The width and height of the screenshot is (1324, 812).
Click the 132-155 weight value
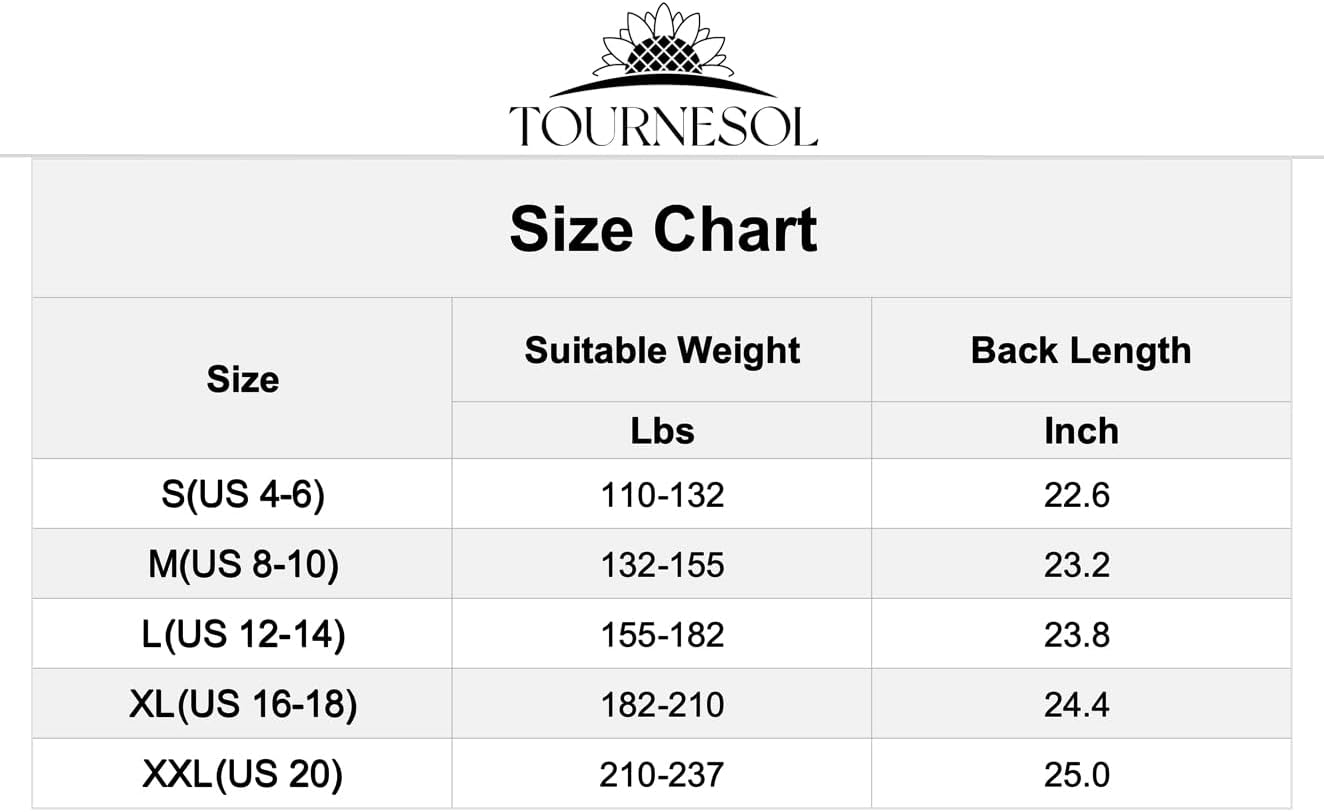662,565
